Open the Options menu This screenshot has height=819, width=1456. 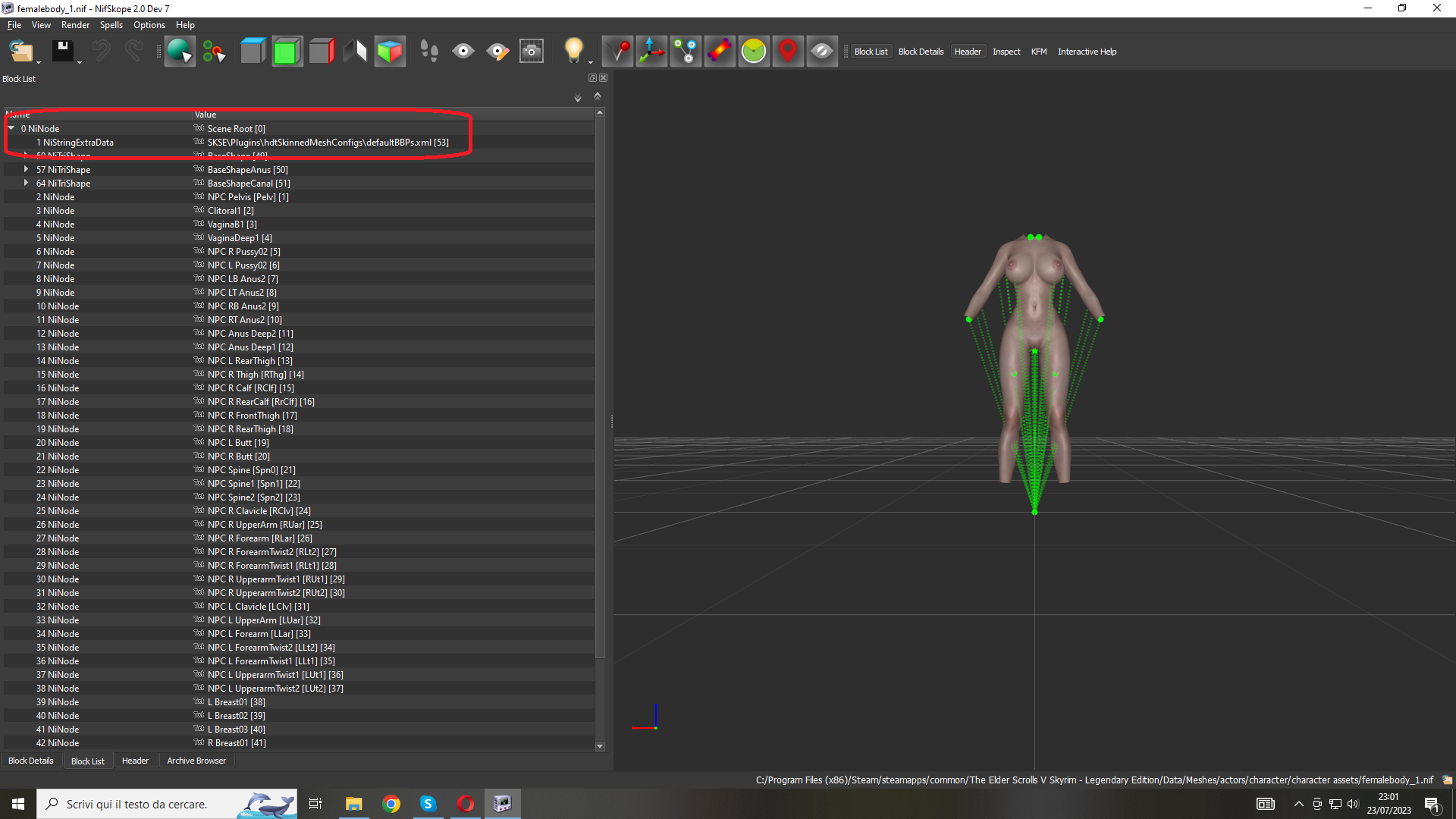point(149,25)
